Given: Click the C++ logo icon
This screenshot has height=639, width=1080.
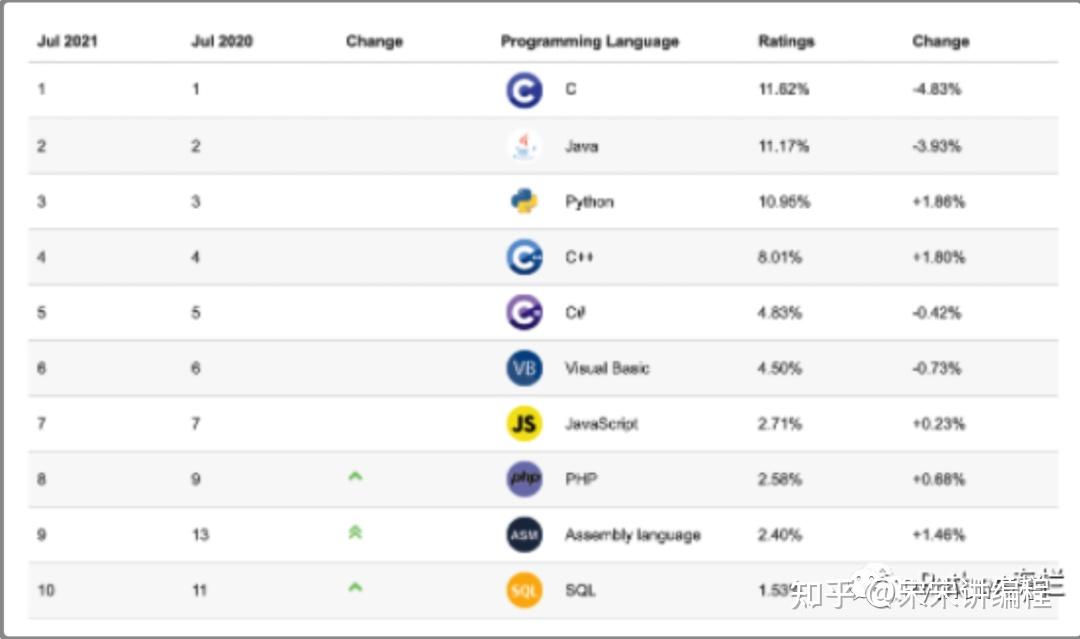Looking at the screenshot, I should [x=524, y=257].
